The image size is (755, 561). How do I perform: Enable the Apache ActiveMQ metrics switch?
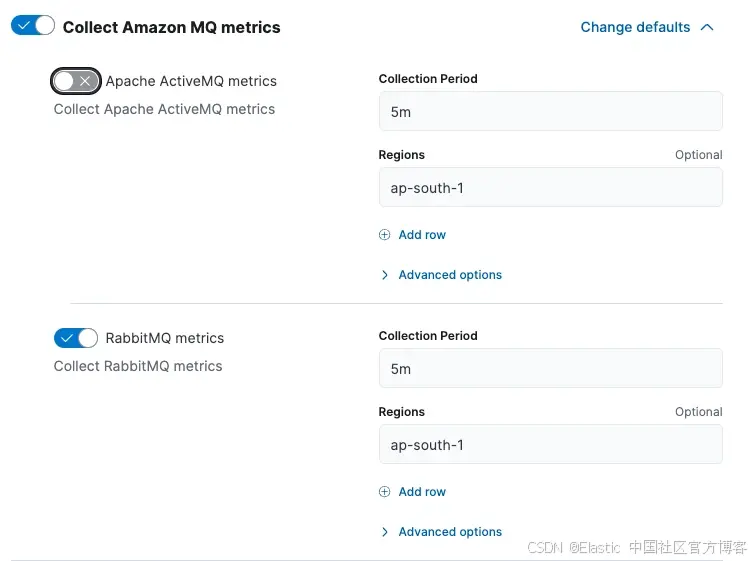(76, 81)
